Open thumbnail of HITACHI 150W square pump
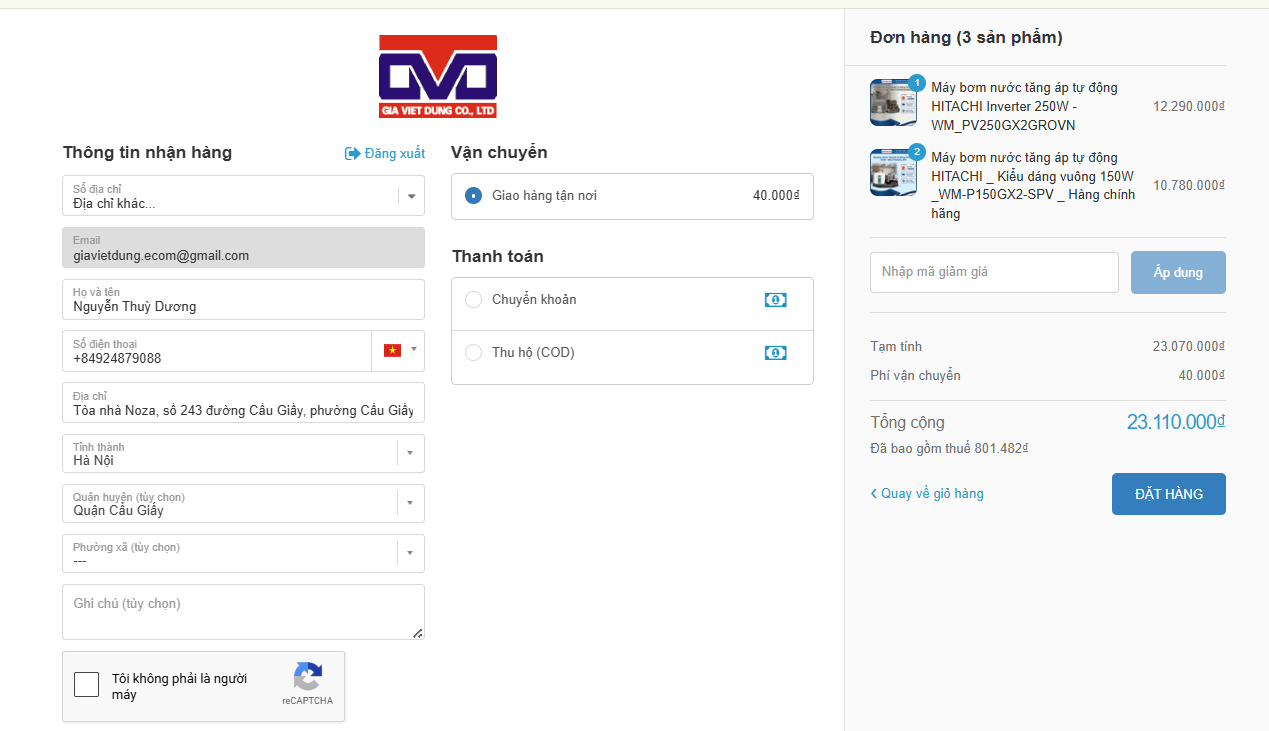Image resolution: width=1269 pixels, height=731 pixels. (893, 173)
